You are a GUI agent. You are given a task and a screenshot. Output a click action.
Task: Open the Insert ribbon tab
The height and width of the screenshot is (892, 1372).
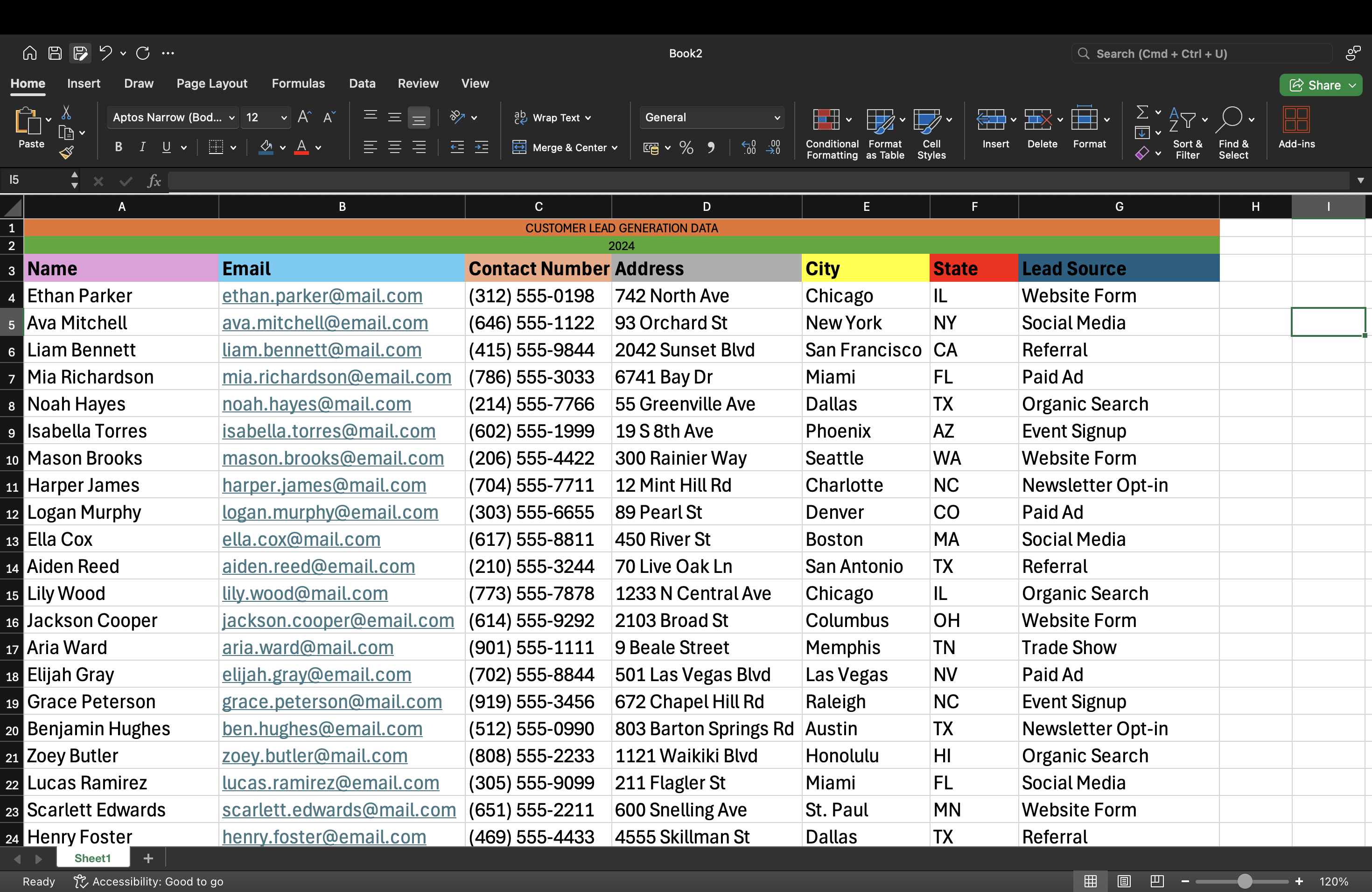pos(84,84)
